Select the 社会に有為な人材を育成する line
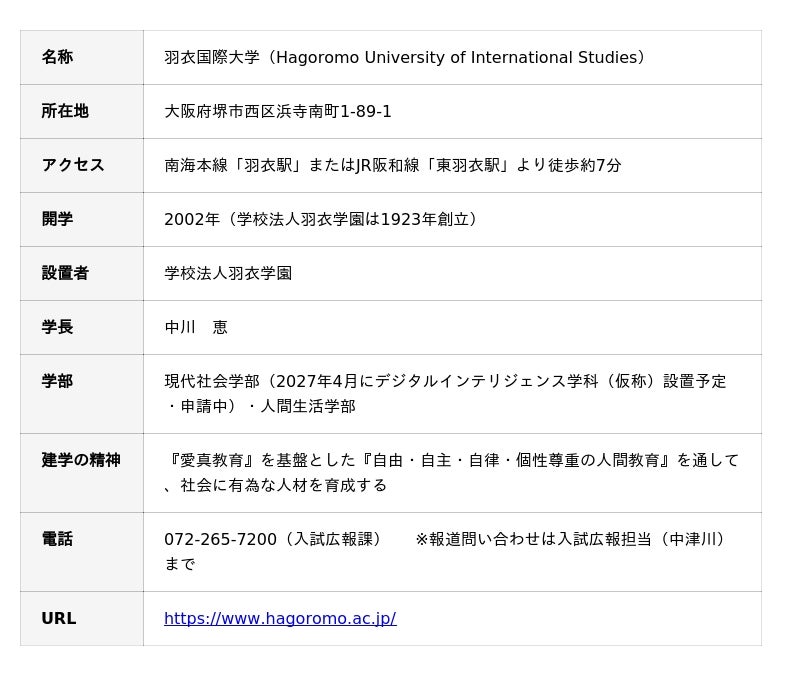Screen dimensions: 800x676 pos(284,485)
